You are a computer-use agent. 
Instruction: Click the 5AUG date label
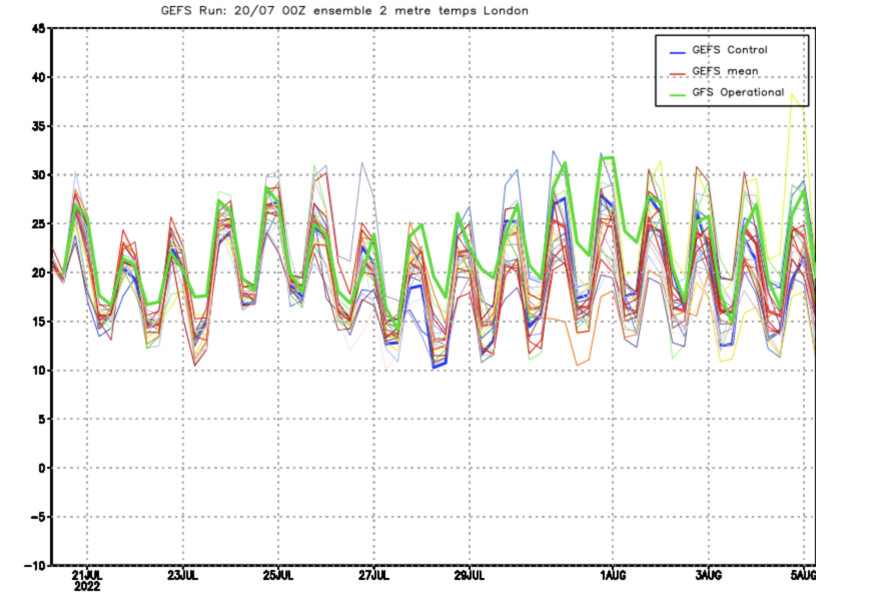point(804,576)
